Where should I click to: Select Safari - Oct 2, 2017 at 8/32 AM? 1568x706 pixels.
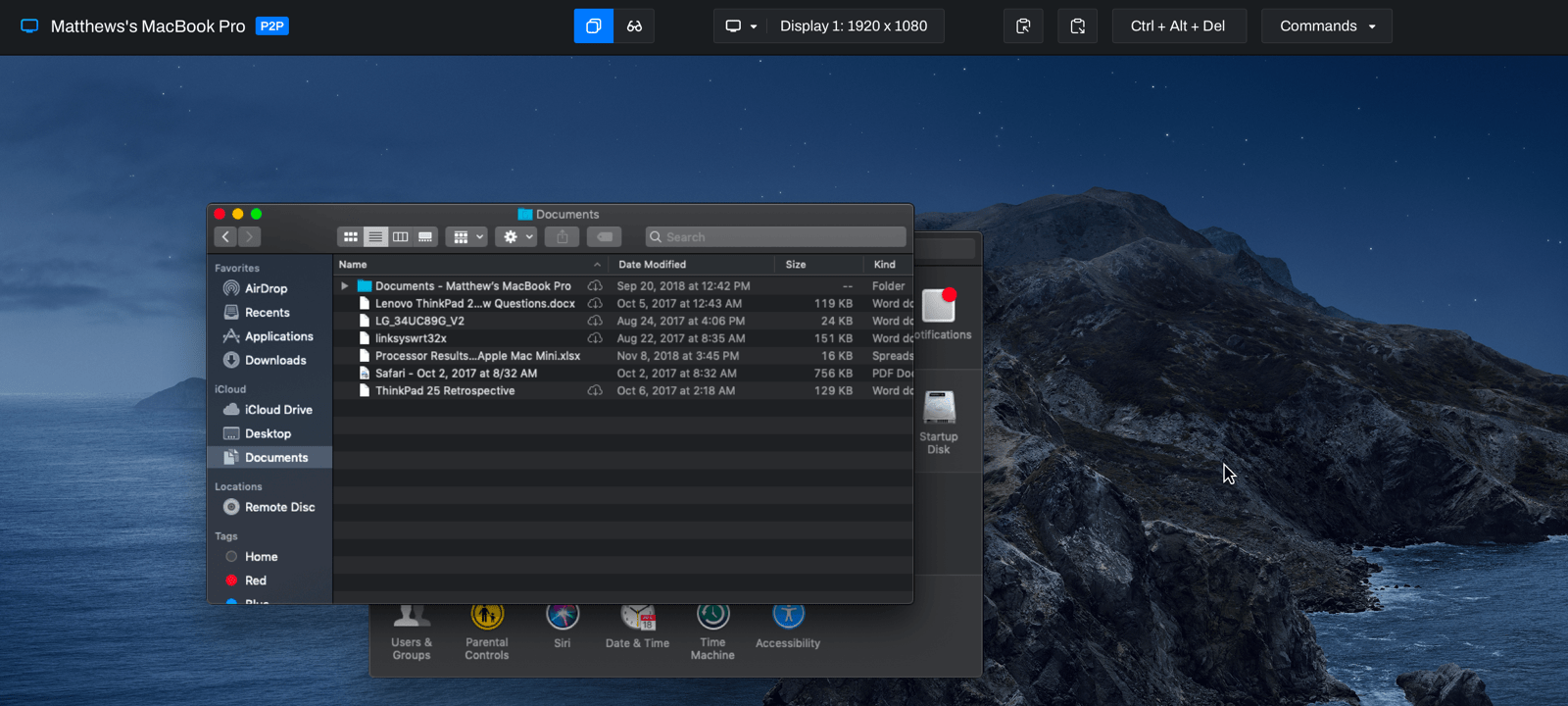click(x=623, y=373)
